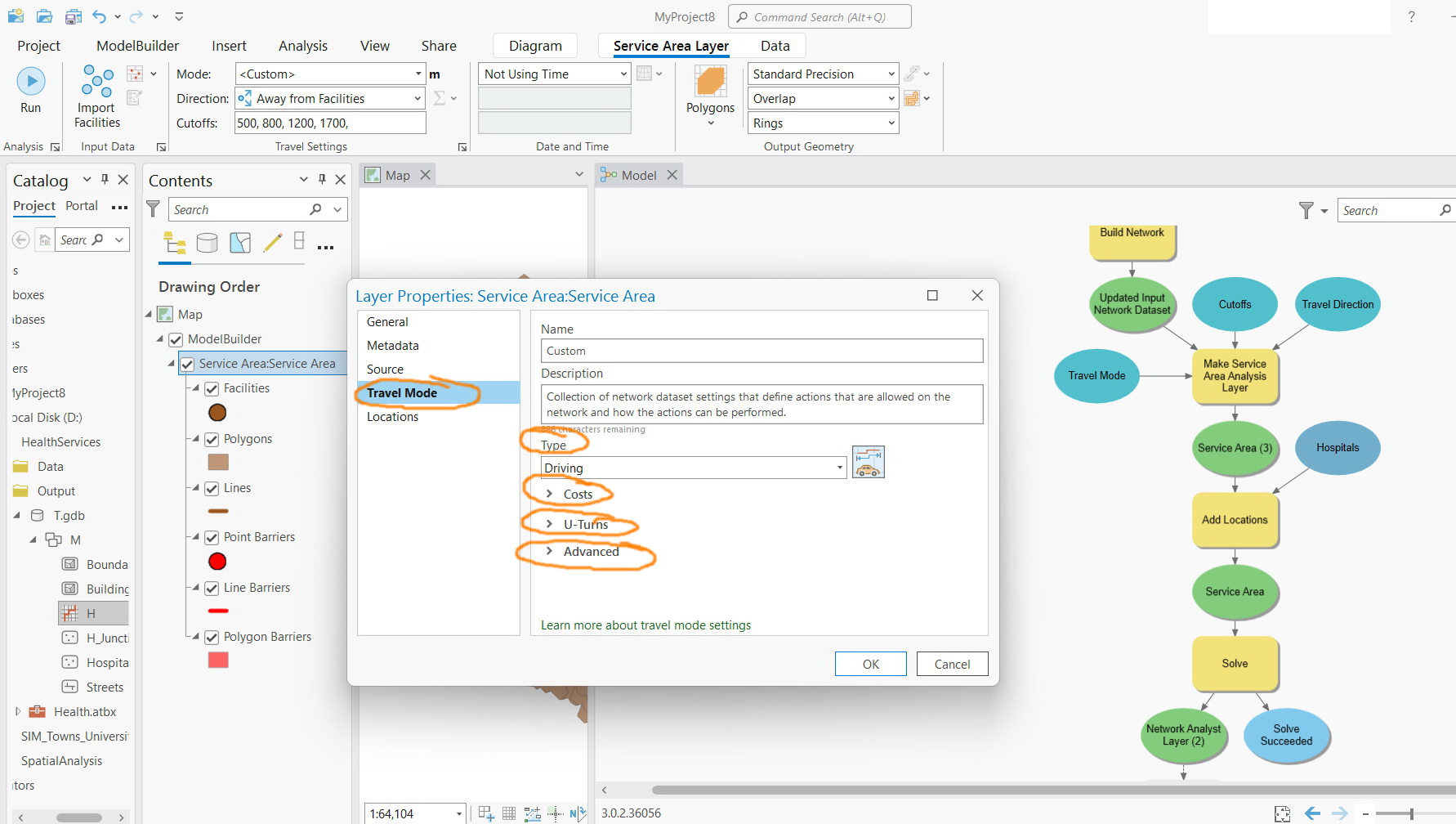Click the Point Barriers red circle symbol

point(217,562)
